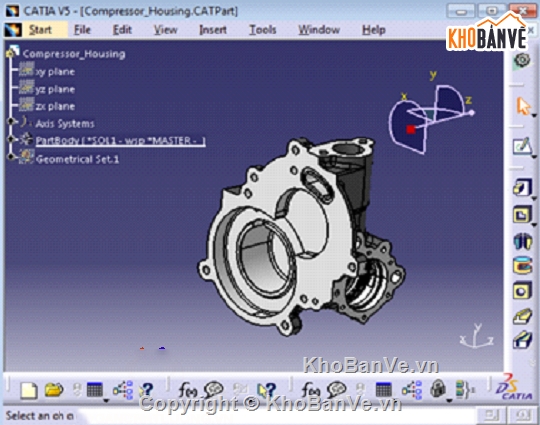Image resolution: width=540 pixels, height=425 pixels.
Task: Start the Sketcher tool
Action: 522,146
